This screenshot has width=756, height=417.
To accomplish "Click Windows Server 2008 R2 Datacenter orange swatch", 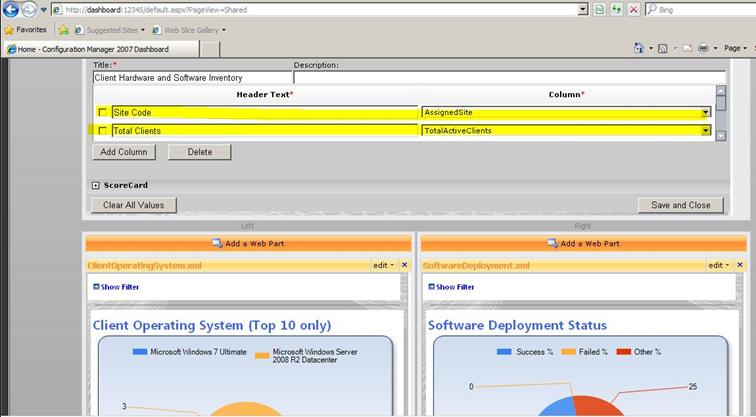I will 262,356.
